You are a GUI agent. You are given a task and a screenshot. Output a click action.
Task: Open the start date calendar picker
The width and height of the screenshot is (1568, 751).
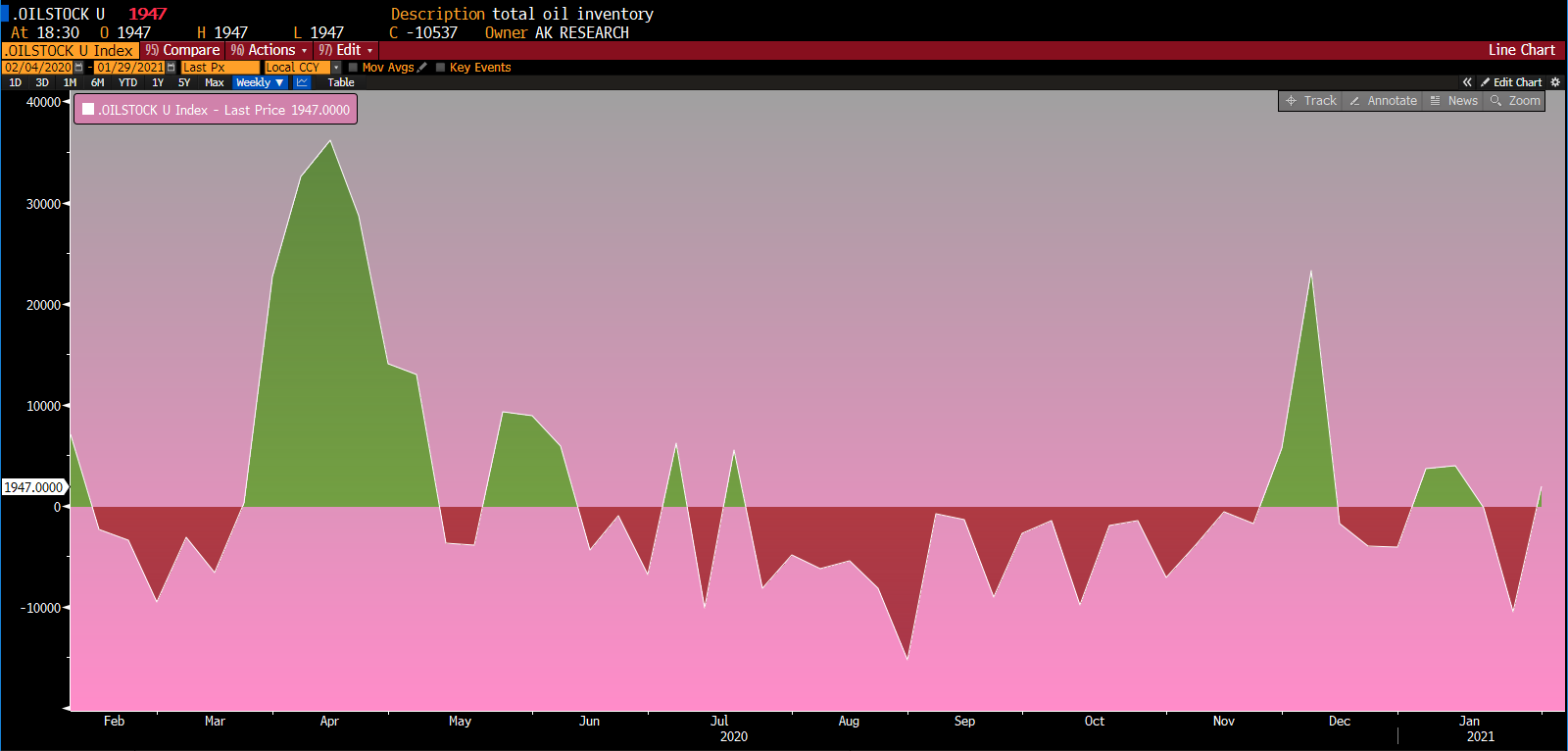(x=78, y=68)
